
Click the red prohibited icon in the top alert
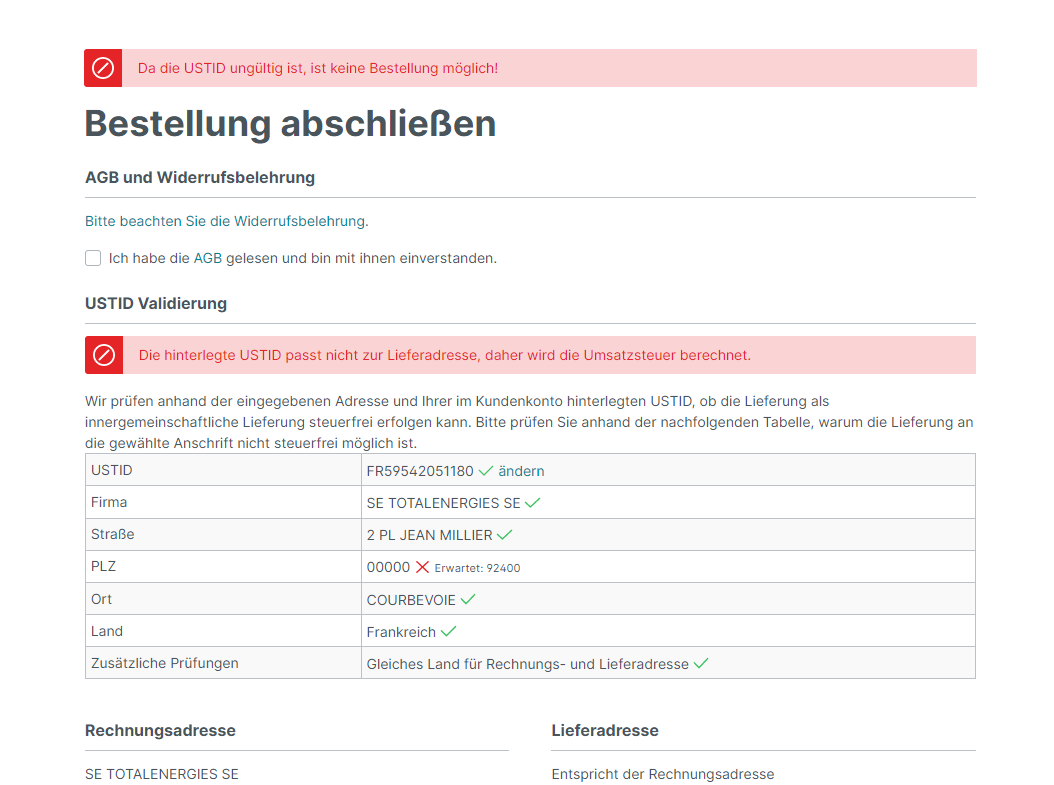tap(103, 68)
